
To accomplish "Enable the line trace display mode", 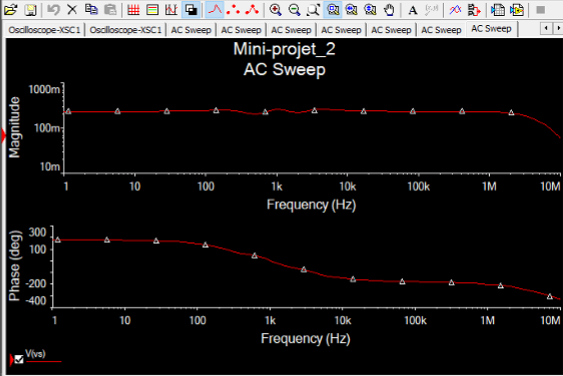I will click(x=215, y=10).
